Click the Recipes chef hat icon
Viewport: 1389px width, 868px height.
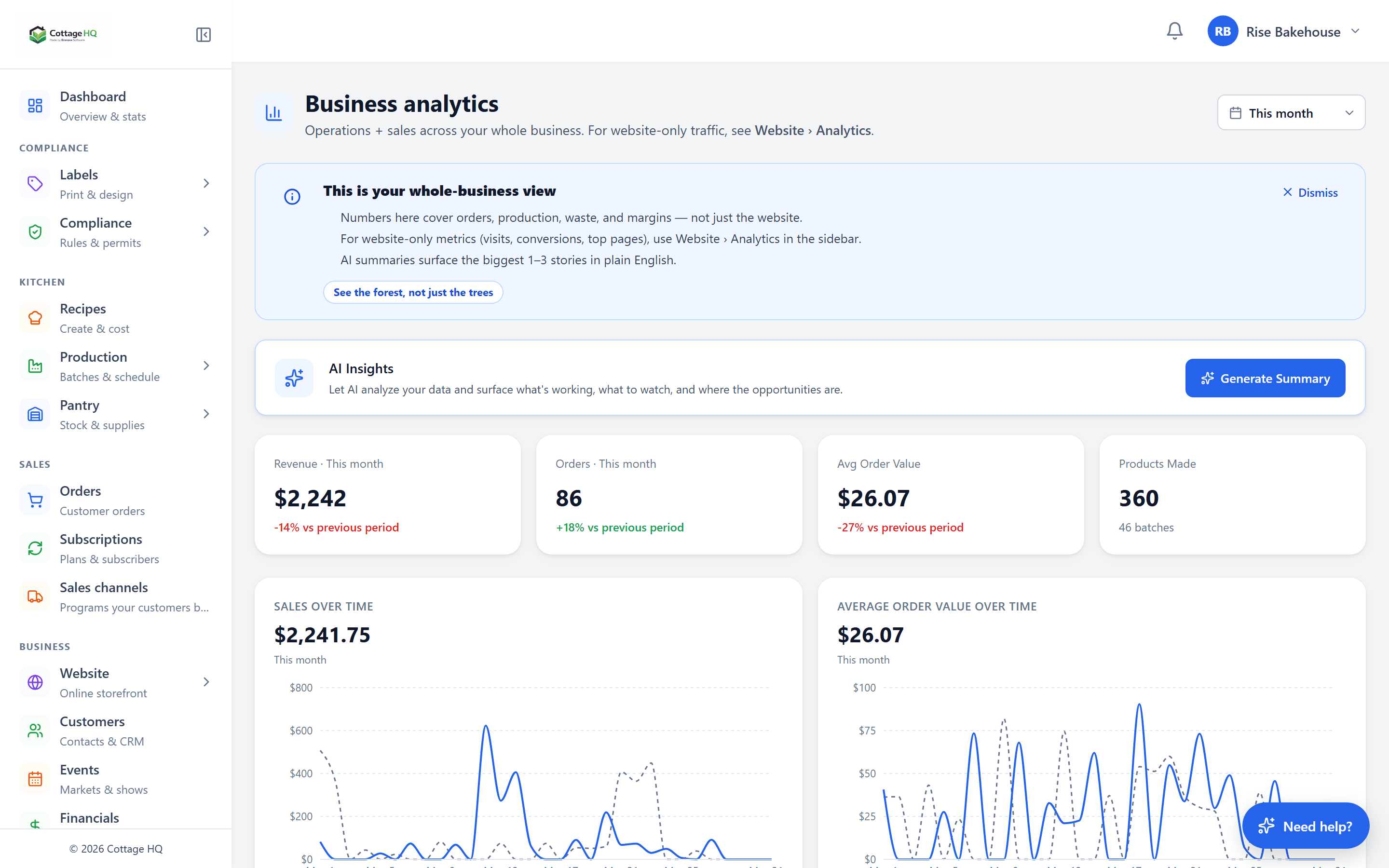[35, 318]
